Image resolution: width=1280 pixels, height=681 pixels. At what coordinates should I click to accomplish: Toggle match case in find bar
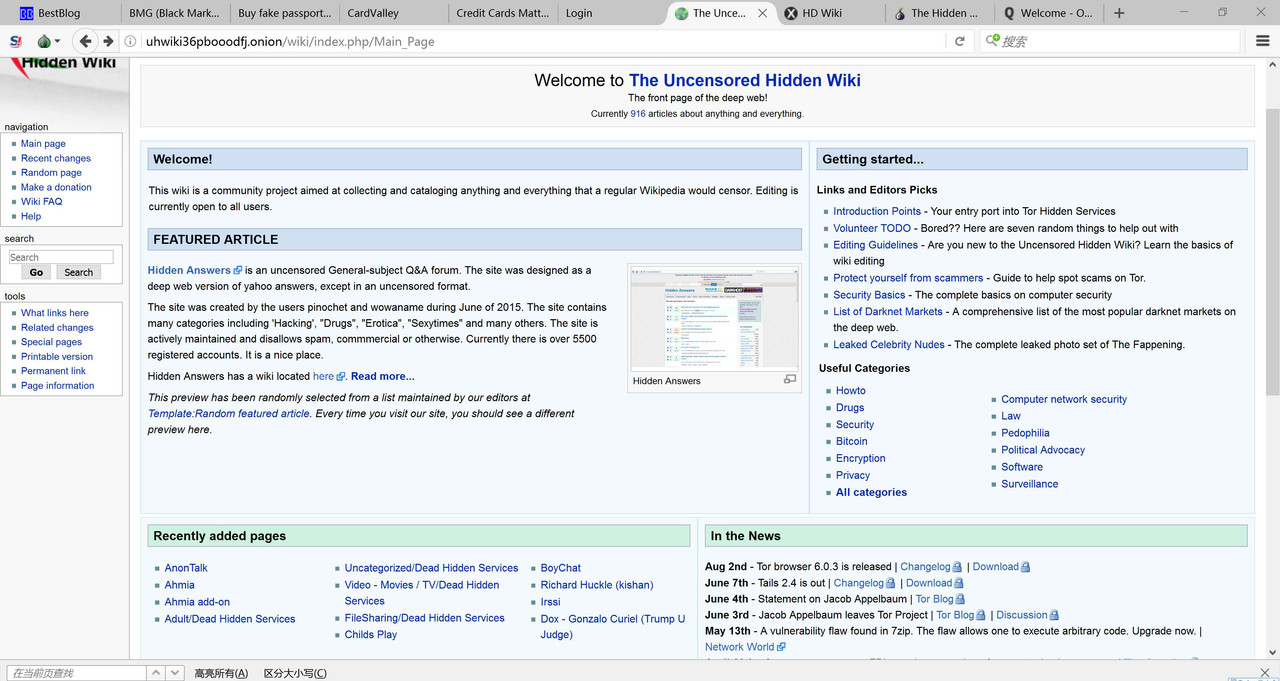pos(295,673)
